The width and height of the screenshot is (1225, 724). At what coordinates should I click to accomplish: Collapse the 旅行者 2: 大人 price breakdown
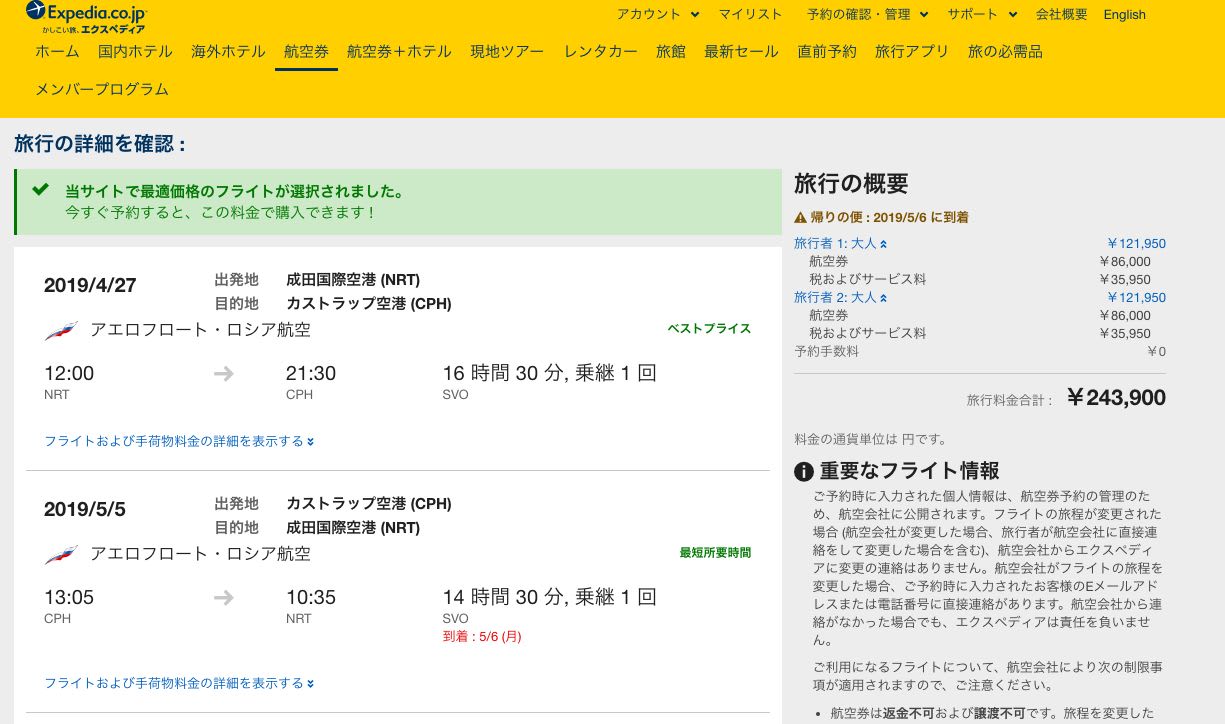coord(840,297)
